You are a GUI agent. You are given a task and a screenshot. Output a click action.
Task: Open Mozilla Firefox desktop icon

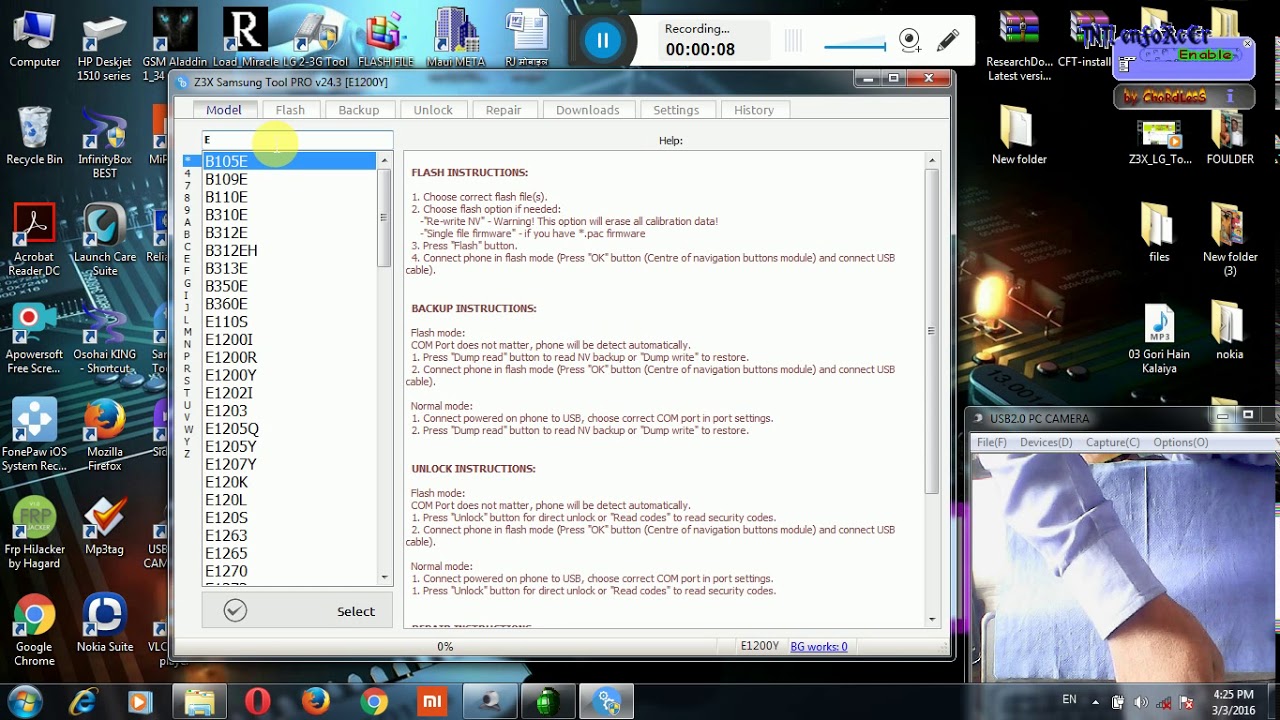click(x=104, y=435)
